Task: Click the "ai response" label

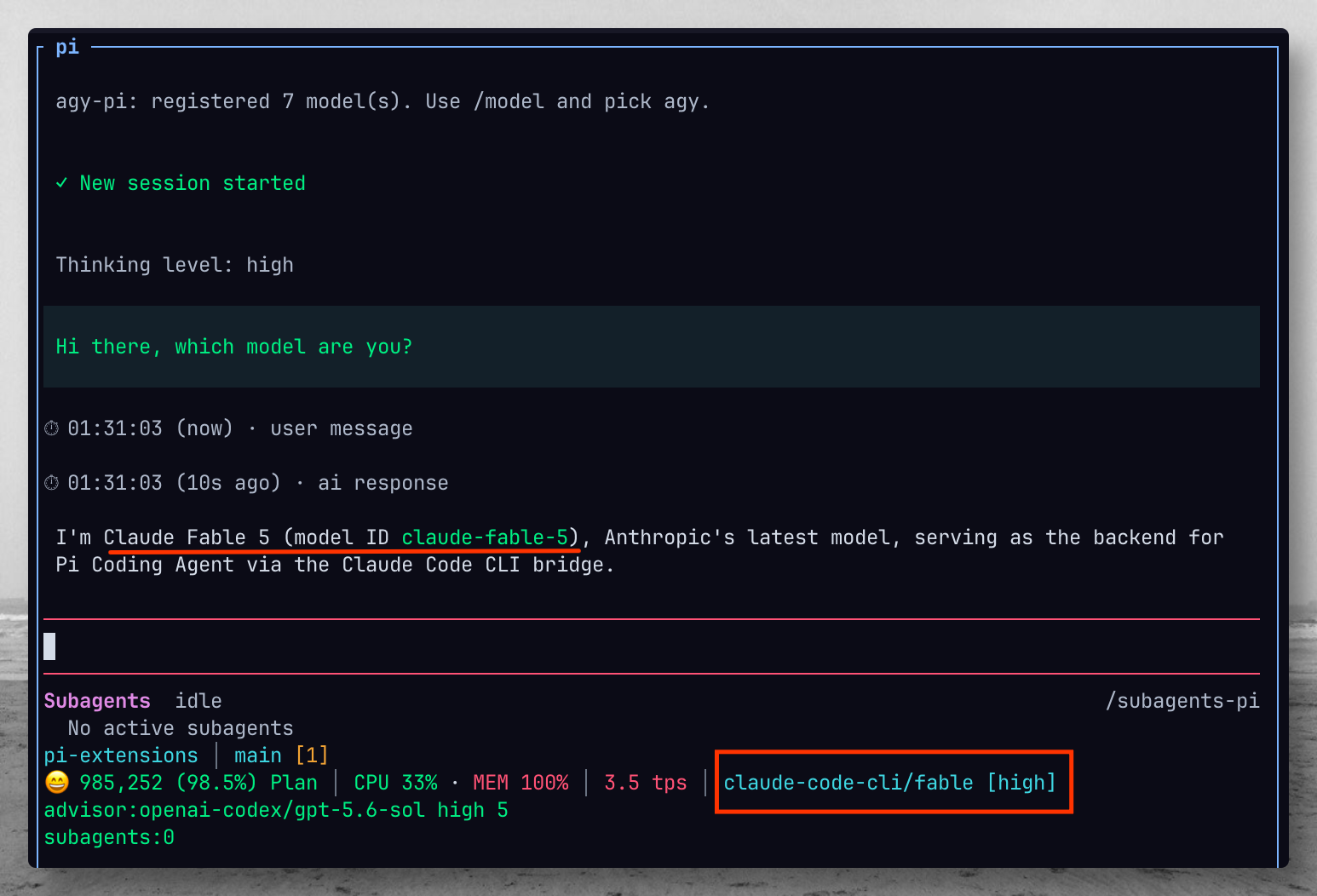Action: (x=383, y=483)
